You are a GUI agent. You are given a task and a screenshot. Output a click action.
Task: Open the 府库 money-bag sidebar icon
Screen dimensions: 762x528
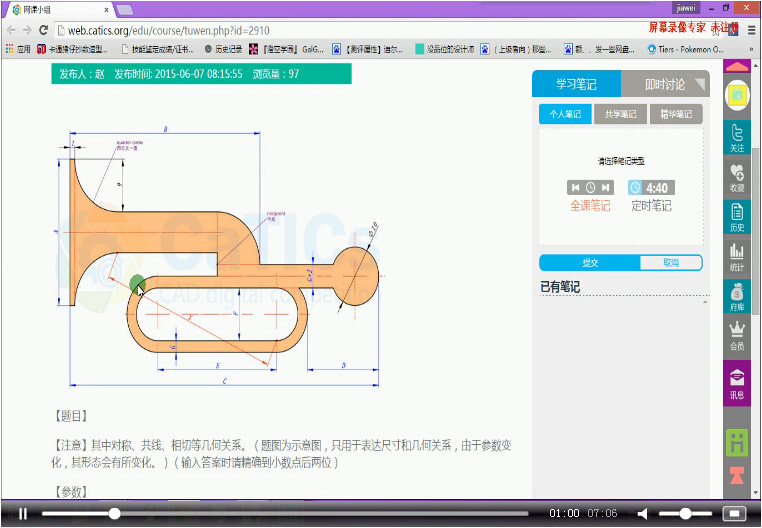[x=737, y=297]
